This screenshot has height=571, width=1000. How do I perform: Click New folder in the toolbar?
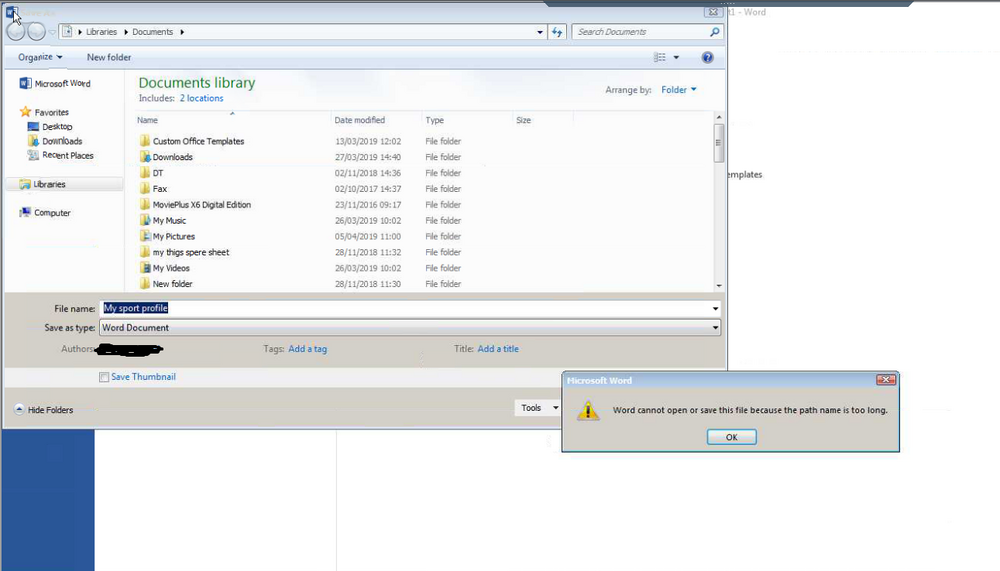pos(109,57)
